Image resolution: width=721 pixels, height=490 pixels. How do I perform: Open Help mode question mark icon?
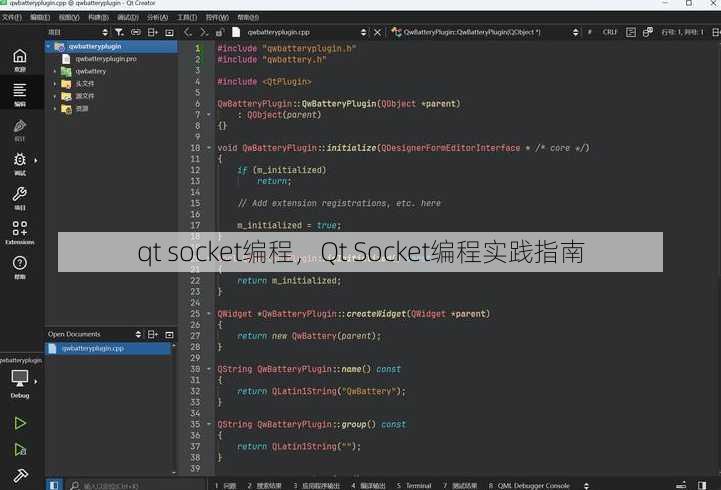pos(19,267)
